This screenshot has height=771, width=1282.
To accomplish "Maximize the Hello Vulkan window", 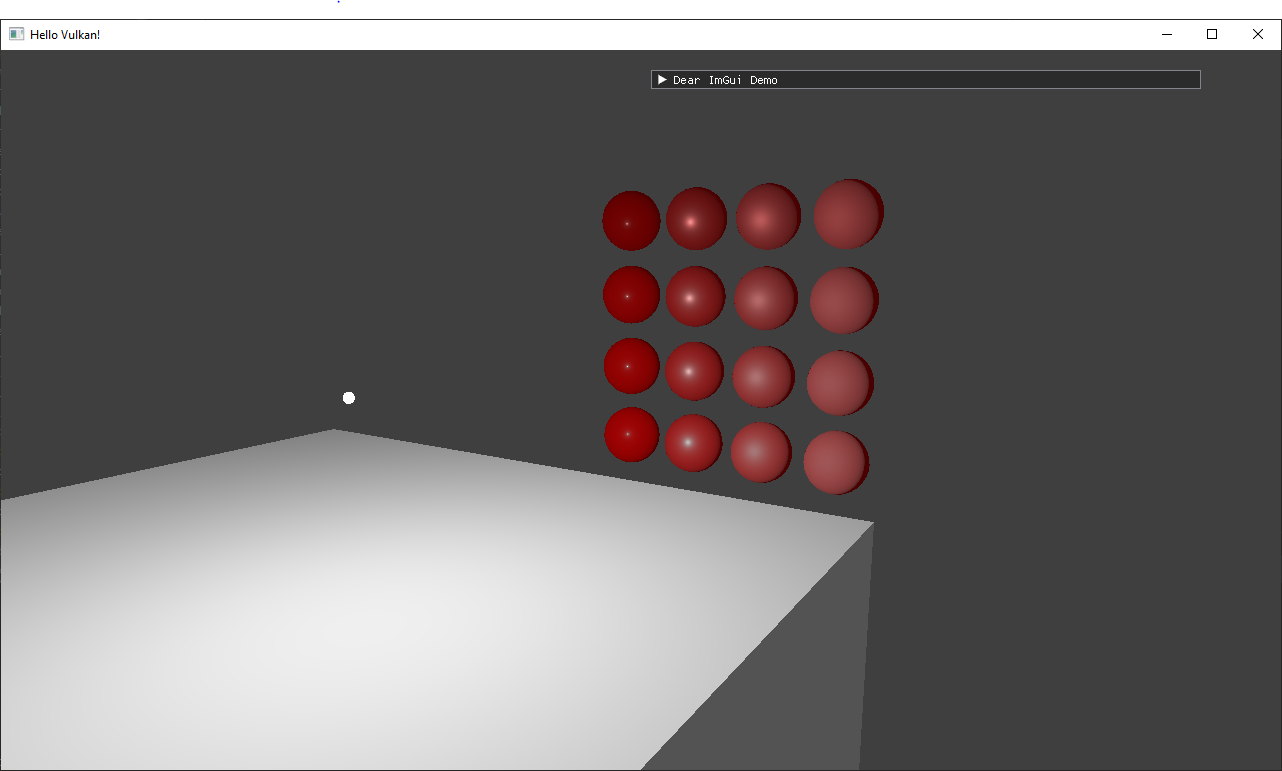I will (x=1212, y=34).
